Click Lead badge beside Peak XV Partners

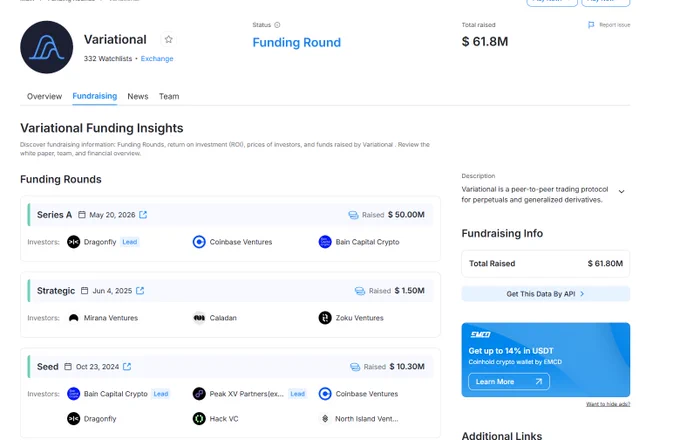pos(298,394)
